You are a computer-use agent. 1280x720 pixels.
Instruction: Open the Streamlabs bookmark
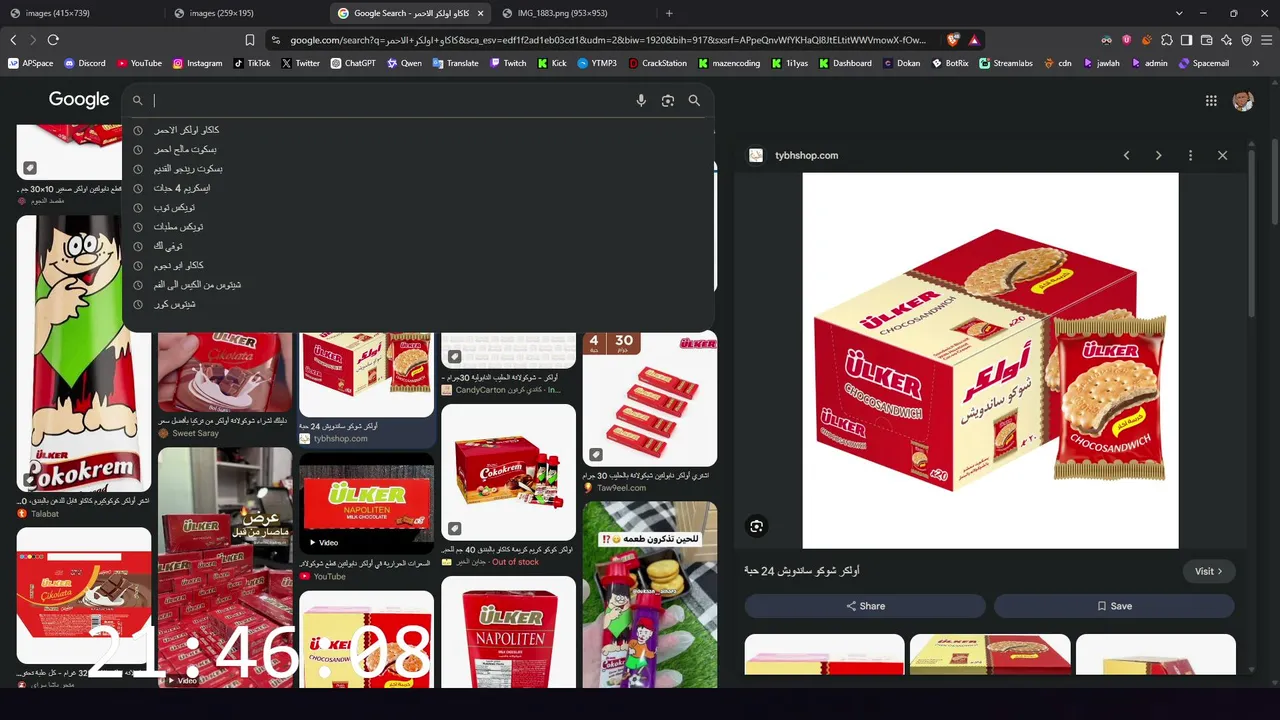(x=1006, y=63)
